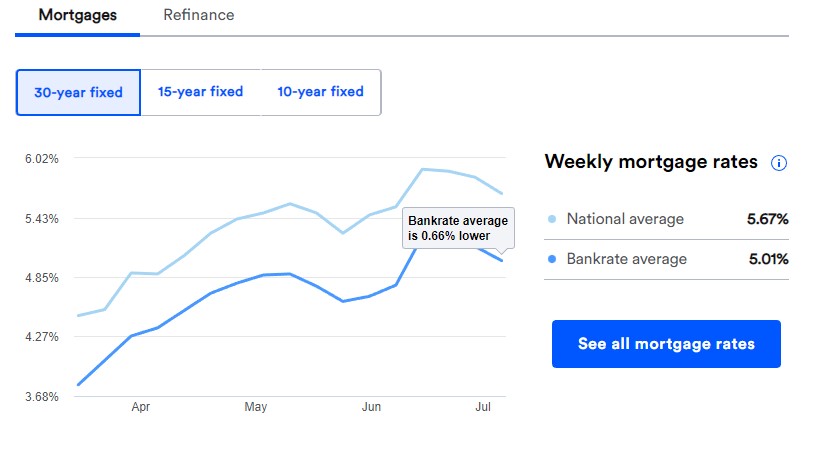Click the info icon beside Weekly mortgage rates
Viewport: 819px width, 458px height.
pyautogui.click(x=778, y=163)
